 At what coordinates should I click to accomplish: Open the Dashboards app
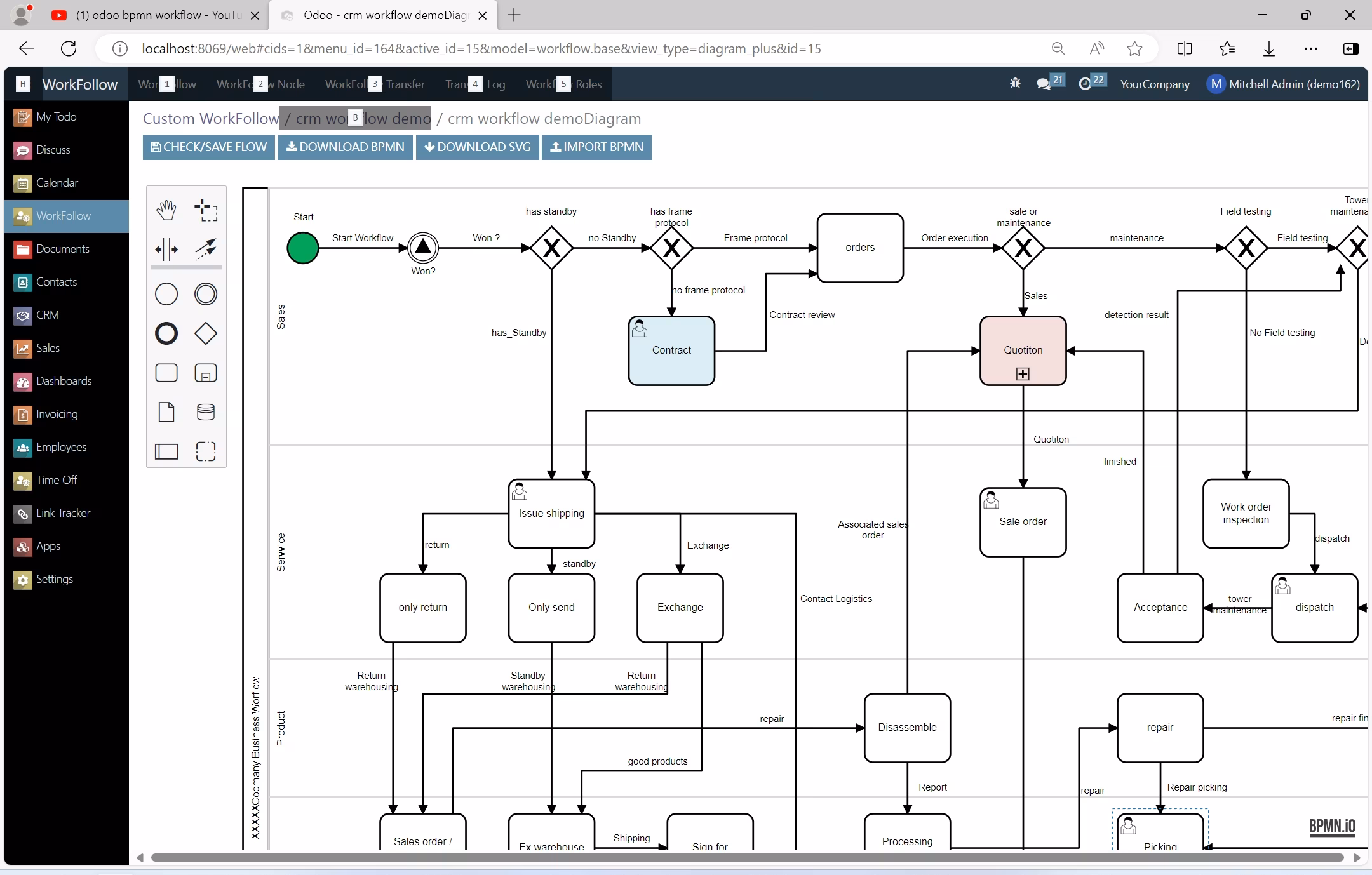tap(66, 381)
